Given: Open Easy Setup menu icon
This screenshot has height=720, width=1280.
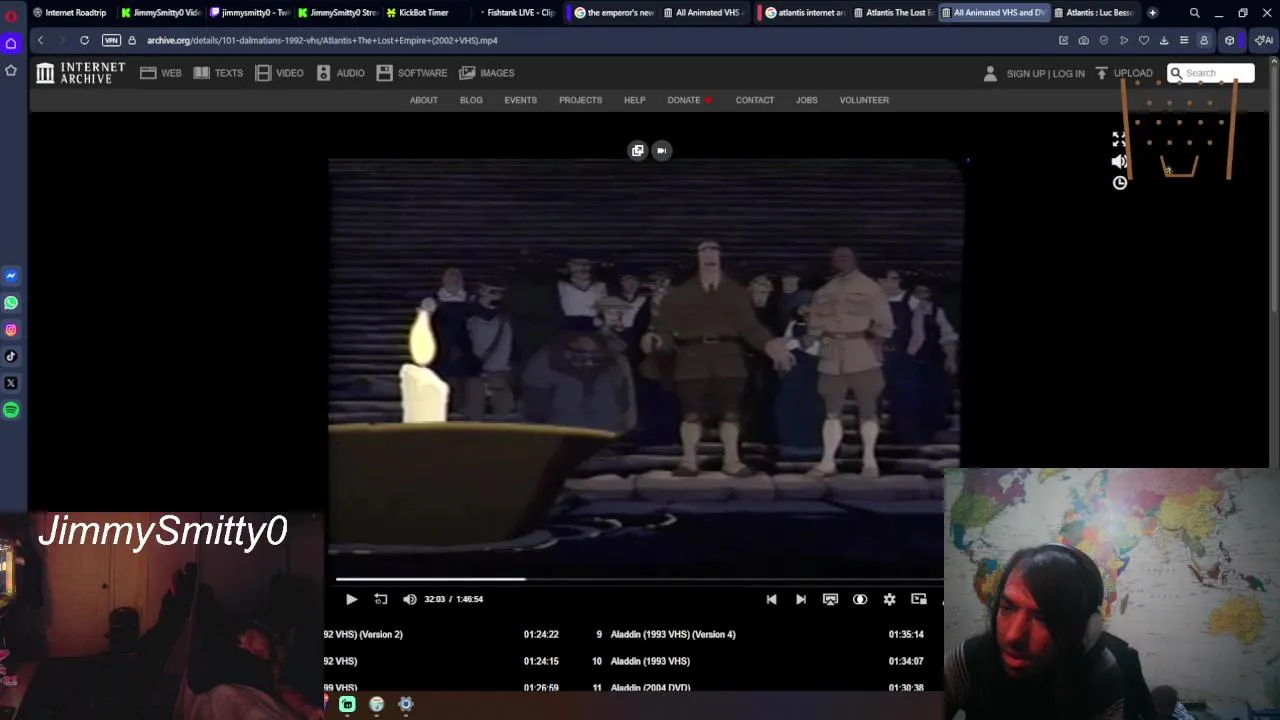Looking at the screenshot, I should (1184, 40).
